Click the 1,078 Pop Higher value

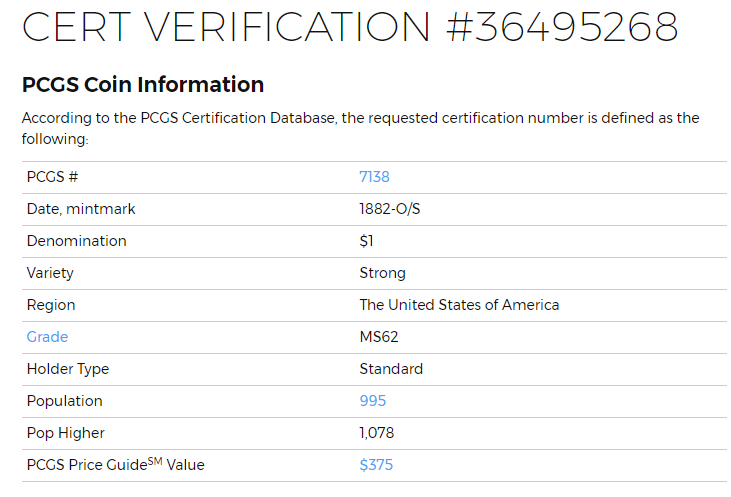(379, 433)
